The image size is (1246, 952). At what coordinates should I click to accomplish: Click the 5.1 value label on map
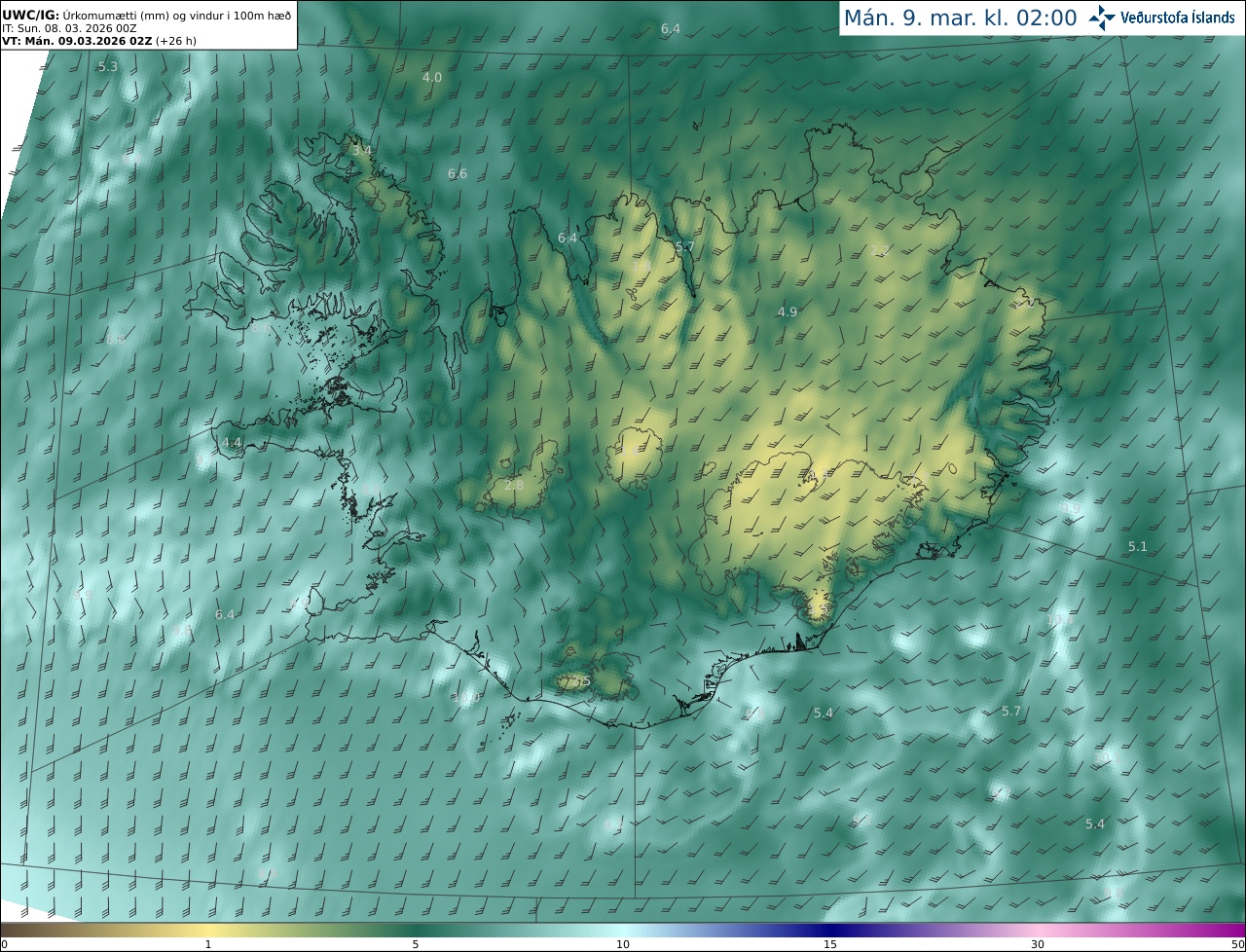(1138, 547)
